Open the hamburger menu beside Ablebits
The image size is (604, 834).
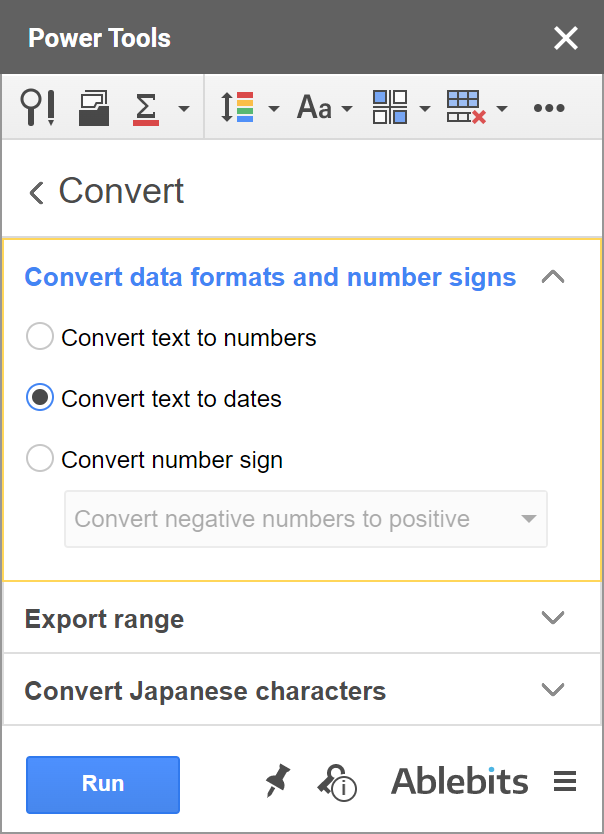tap(565, 781)
